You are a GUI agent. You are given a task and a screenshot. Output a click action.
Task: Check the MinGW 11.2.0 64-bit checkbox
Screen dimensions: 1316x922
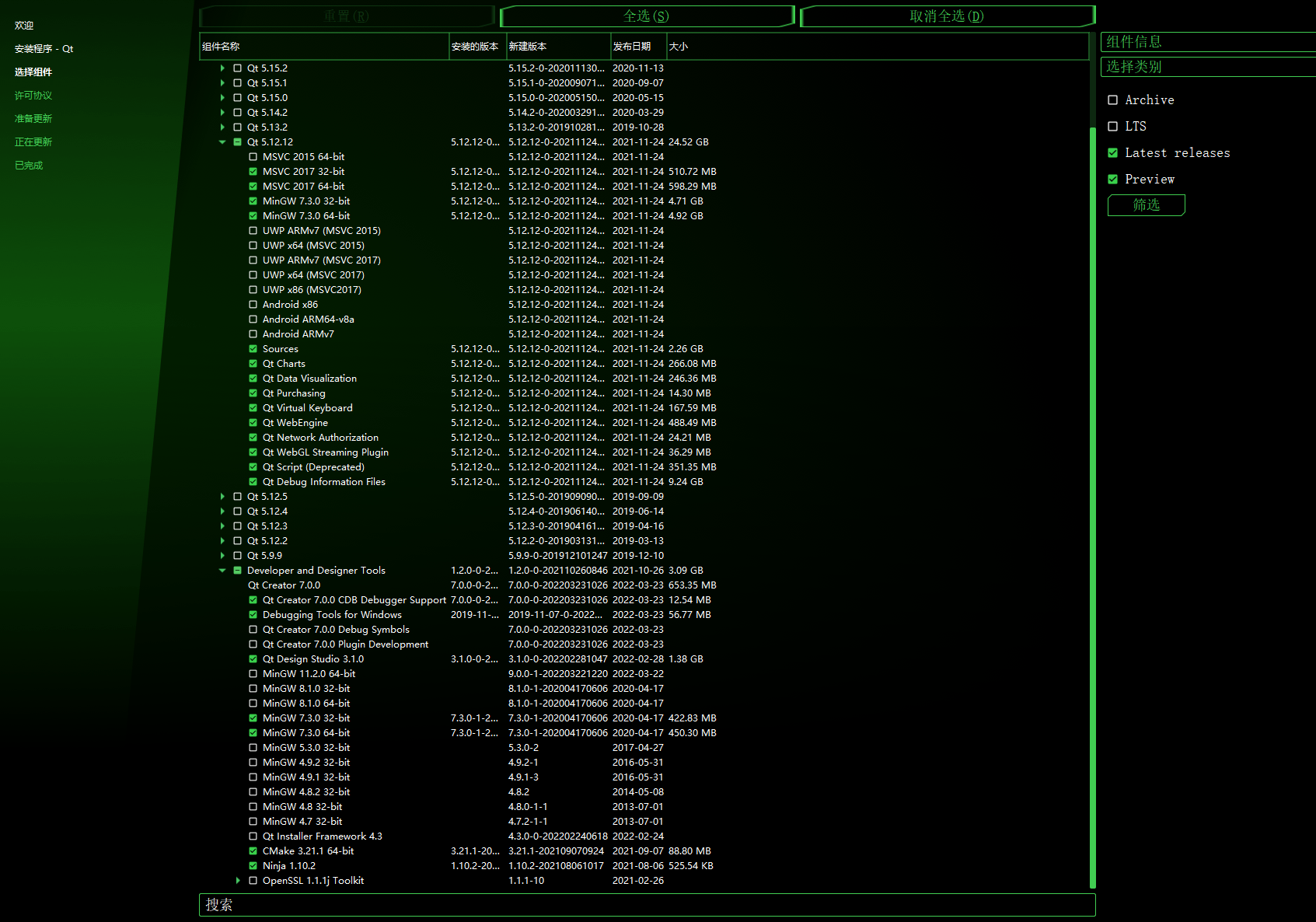coord(253,674)
